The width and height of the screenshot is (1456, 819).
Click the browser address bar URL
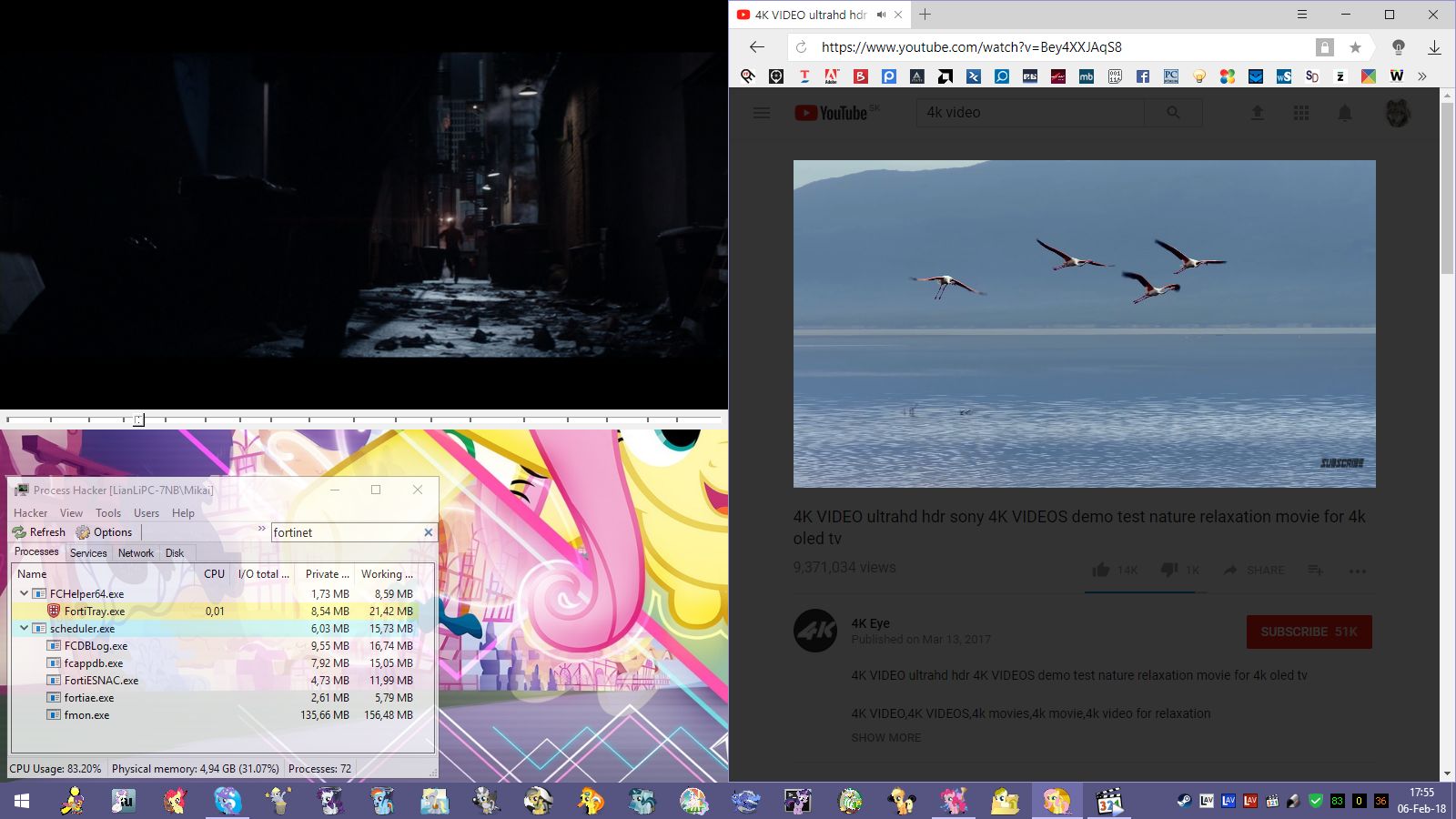pos(971,47)
